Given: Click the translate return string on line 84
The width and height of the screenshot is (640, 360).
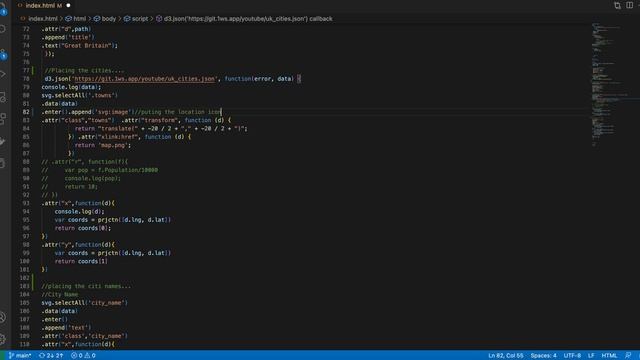Looking at the screenshot, I should pos(161,129).
